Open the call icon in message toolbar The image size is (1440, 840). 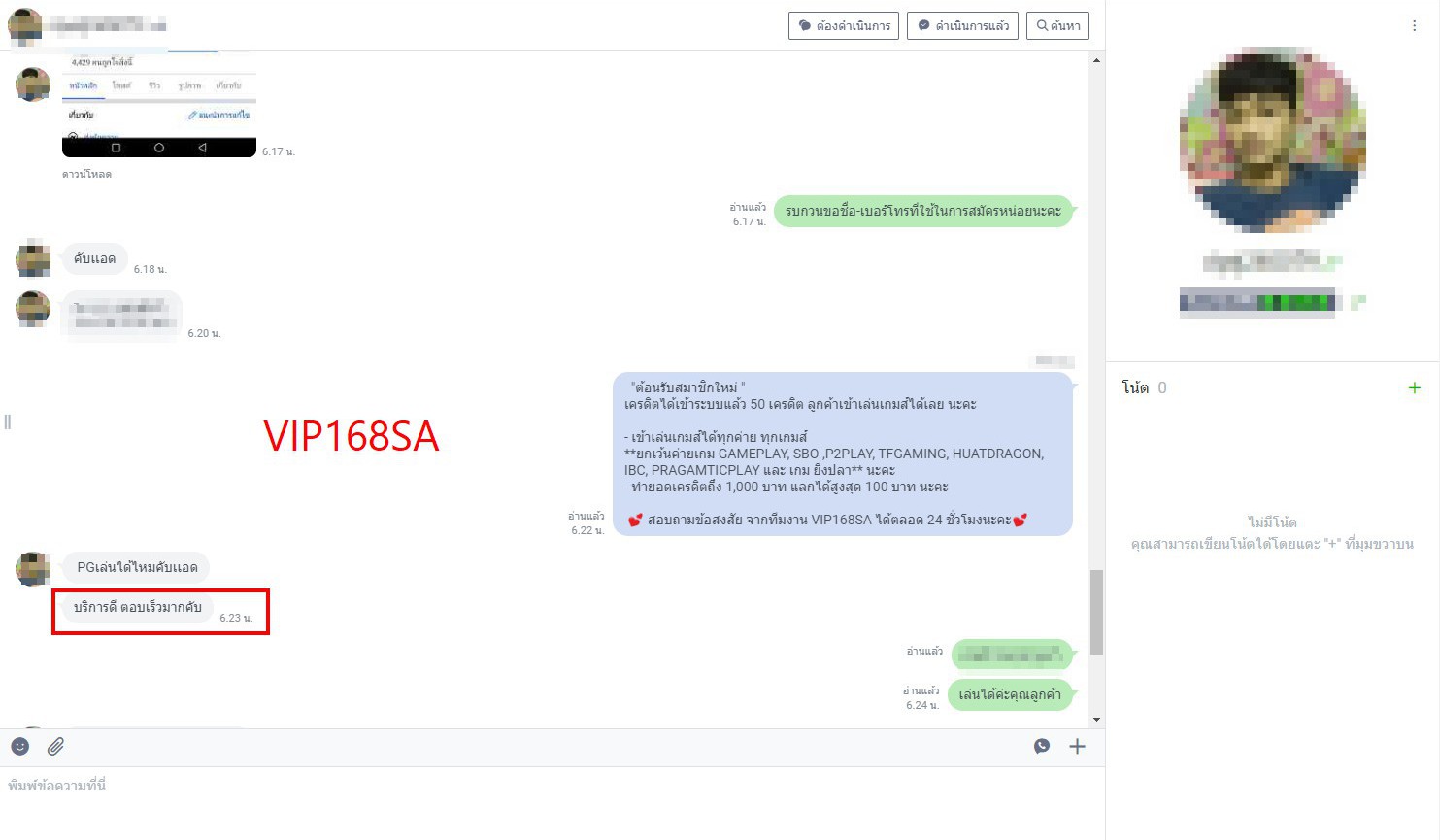click(x=1042, y=746)
